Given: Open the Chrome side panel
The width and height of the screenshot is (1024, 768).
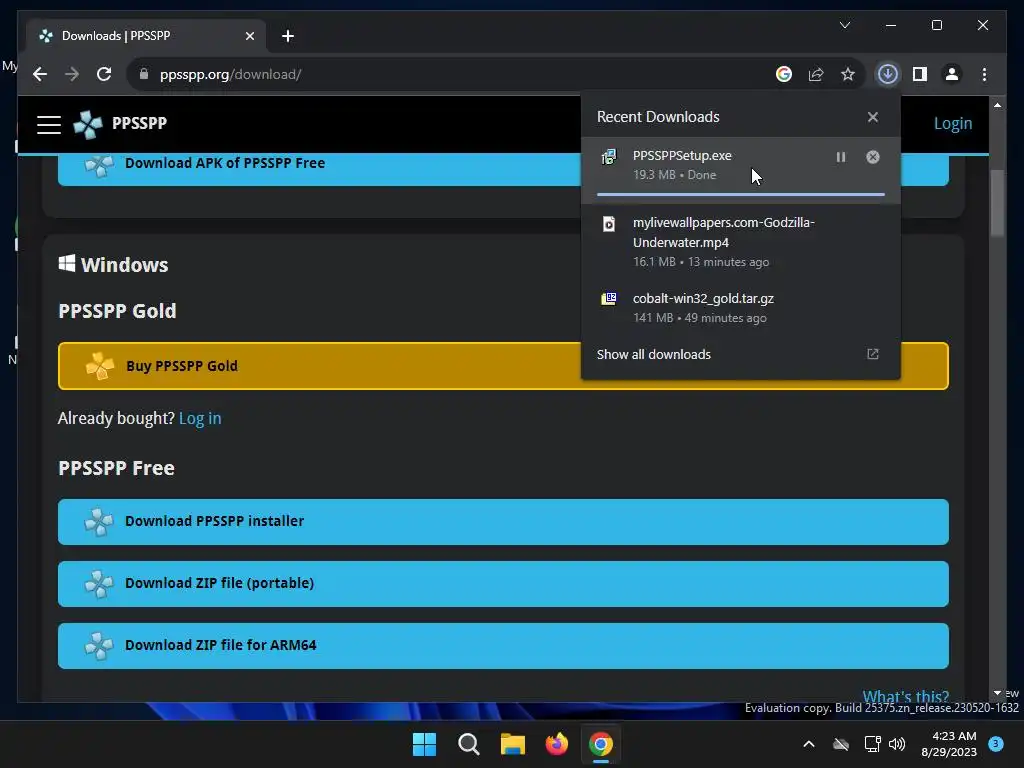Looking at the screenshot, I should click(920, 74).
